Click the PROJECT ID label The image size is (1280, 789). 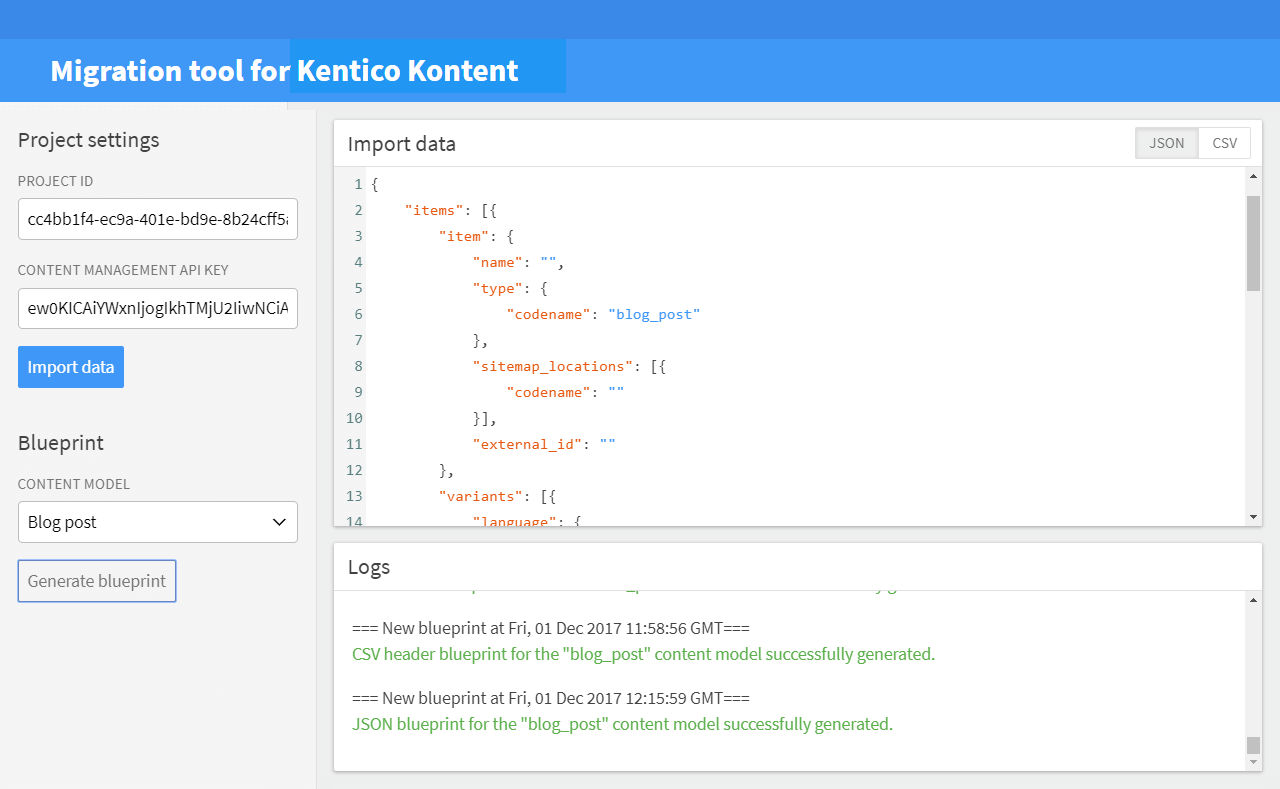(55, 181)
